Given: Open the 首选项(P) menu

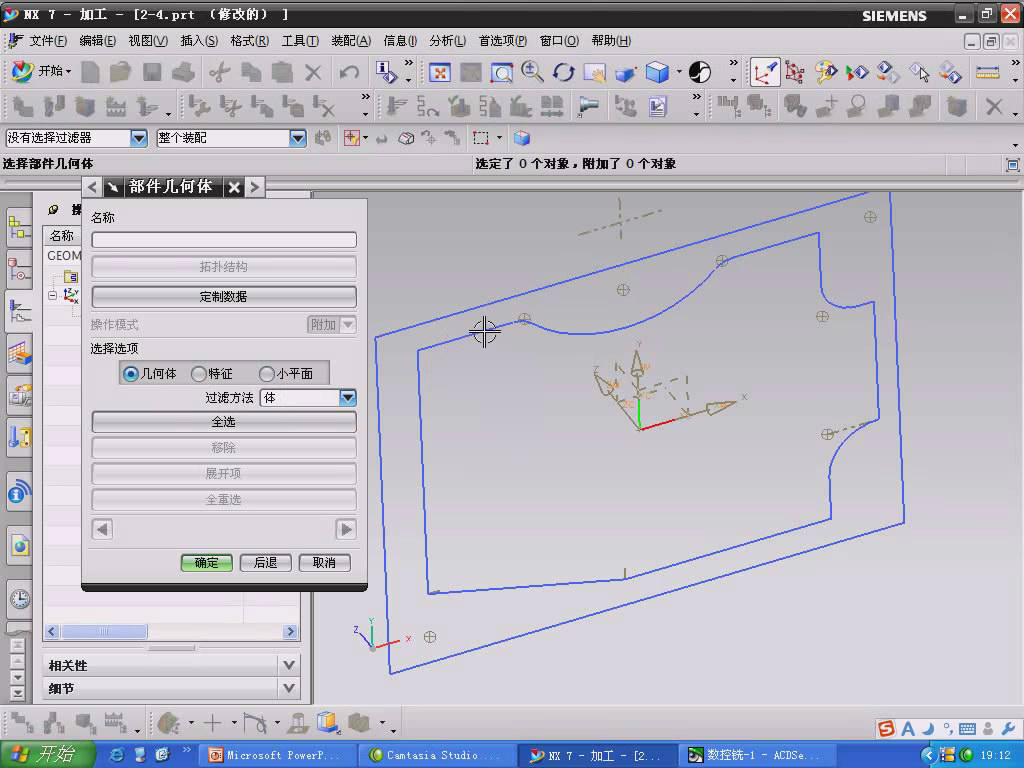Looking at the screenshot, I should 502,40.
